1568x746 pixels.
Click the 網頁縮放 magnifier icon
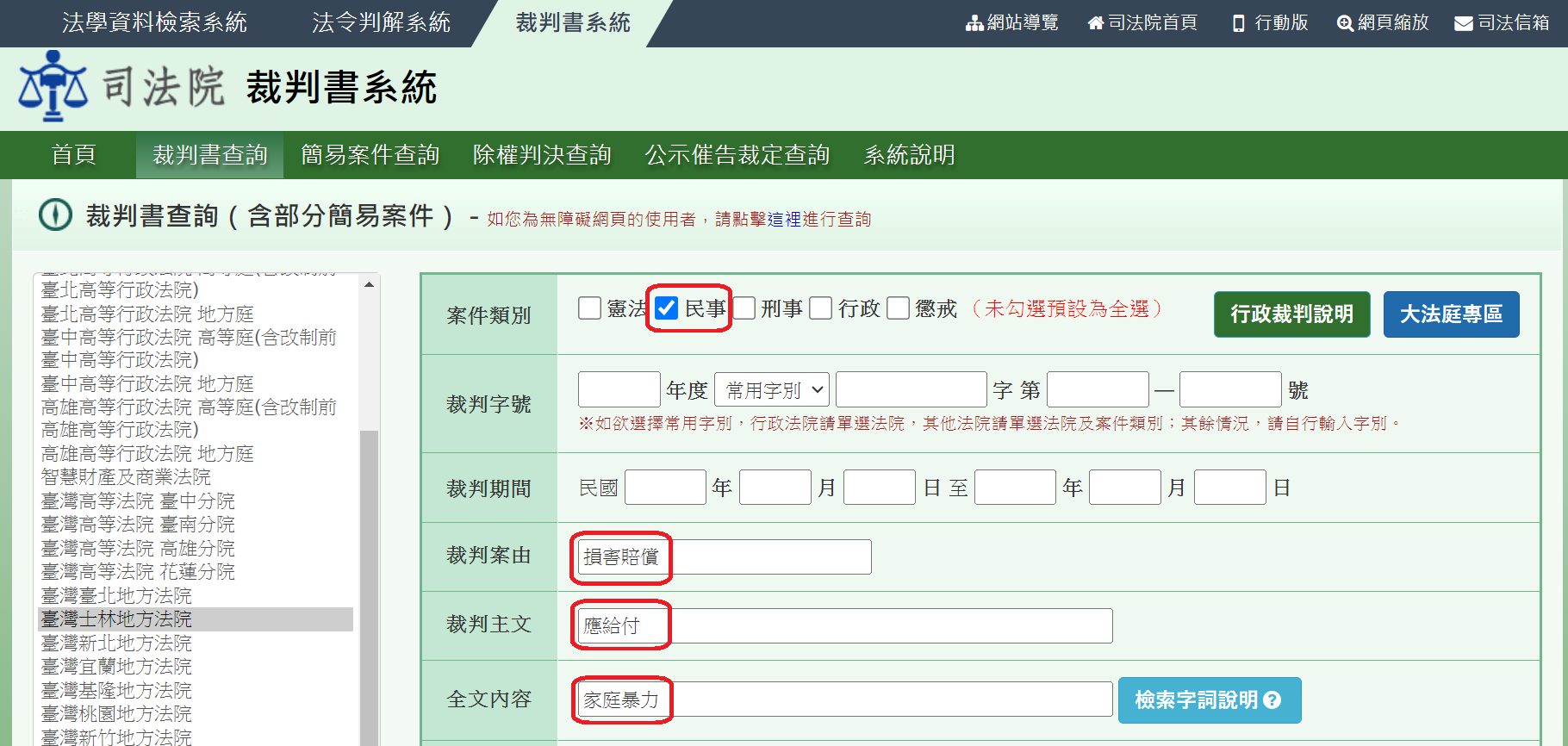tap(1345, 23)
